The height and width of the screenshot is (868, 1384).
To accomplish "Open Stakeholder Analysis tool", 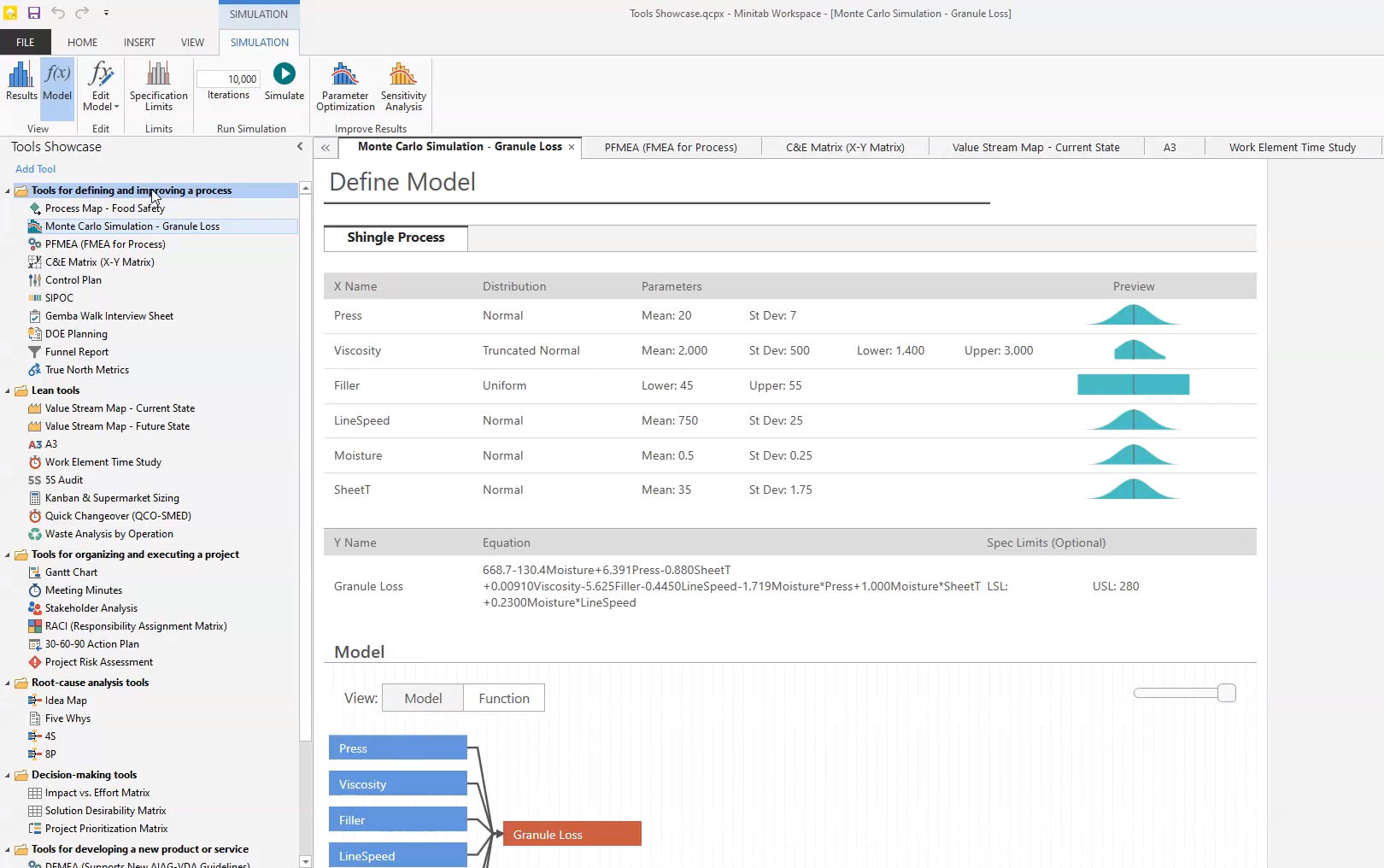I will click(91, 608).
